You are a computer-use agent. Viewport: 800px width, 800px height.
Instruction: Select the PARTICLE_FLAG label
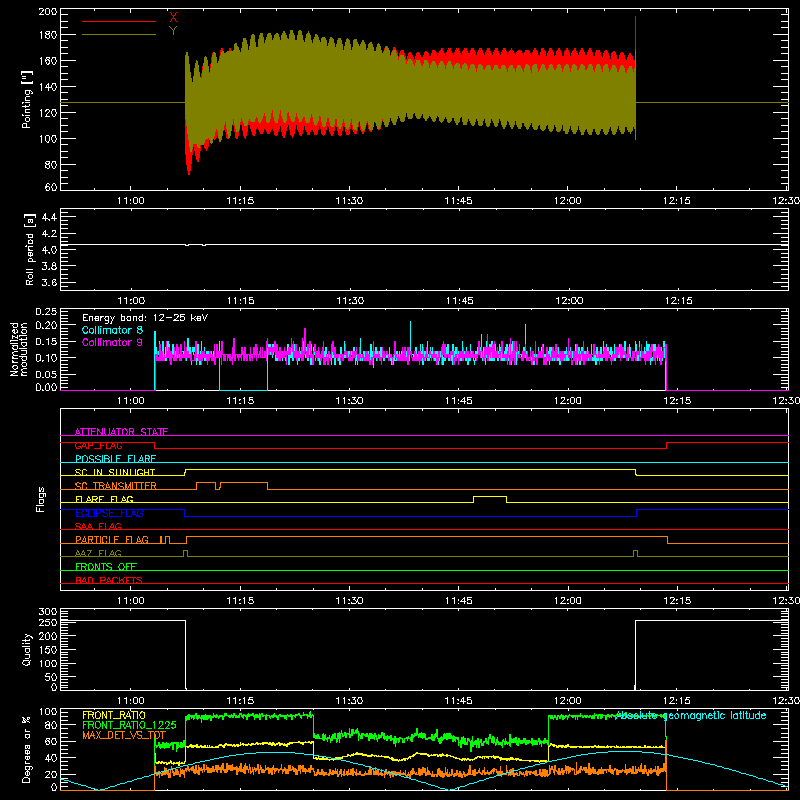point(112,539)
